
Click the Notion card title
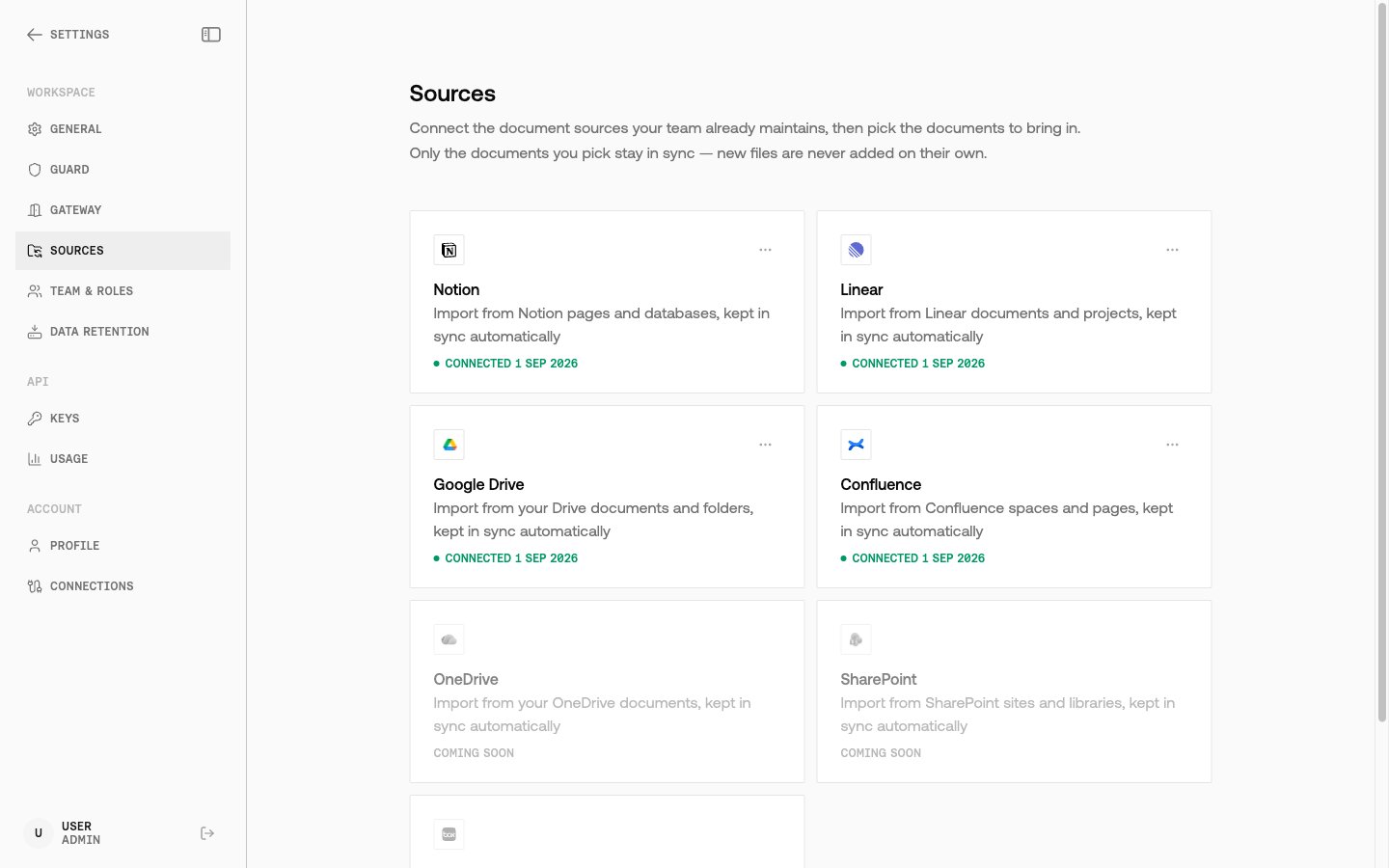456,290
